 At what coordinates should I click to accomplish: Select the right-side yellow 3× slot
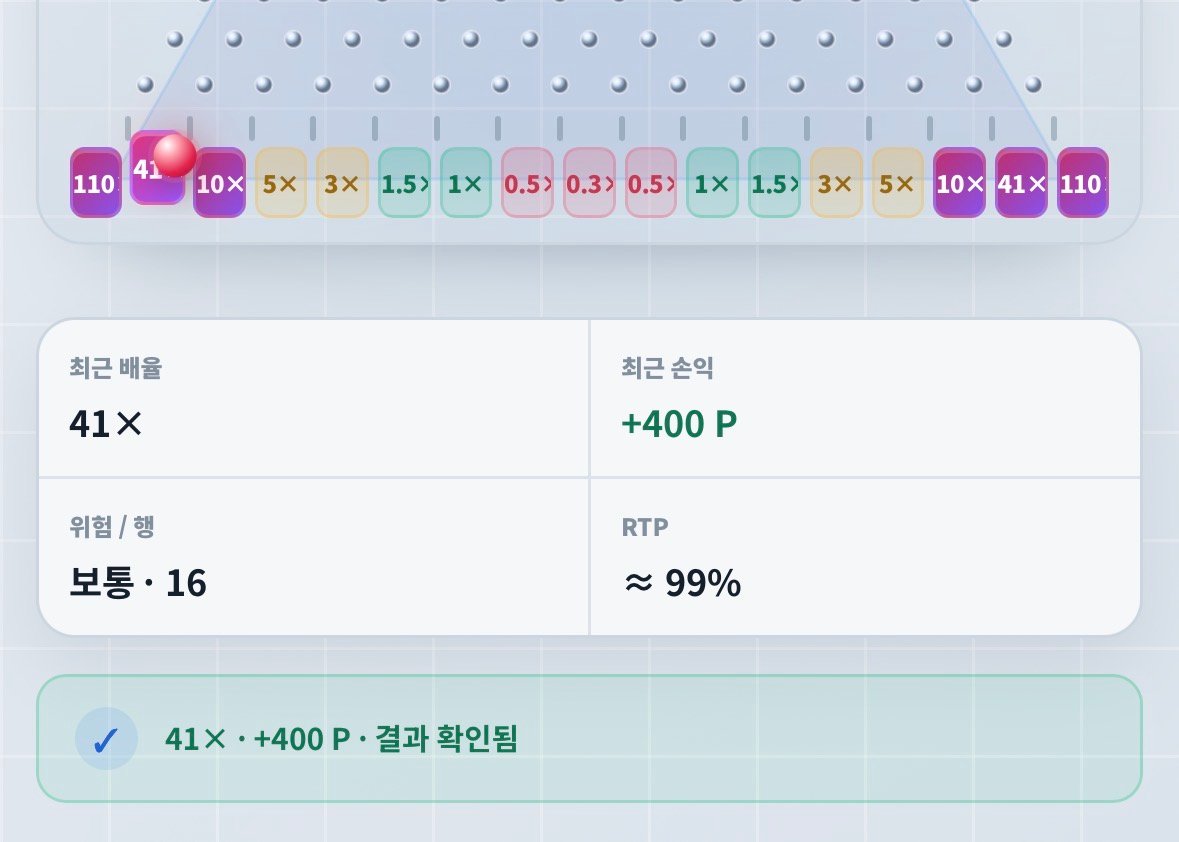tap(836, 183)
